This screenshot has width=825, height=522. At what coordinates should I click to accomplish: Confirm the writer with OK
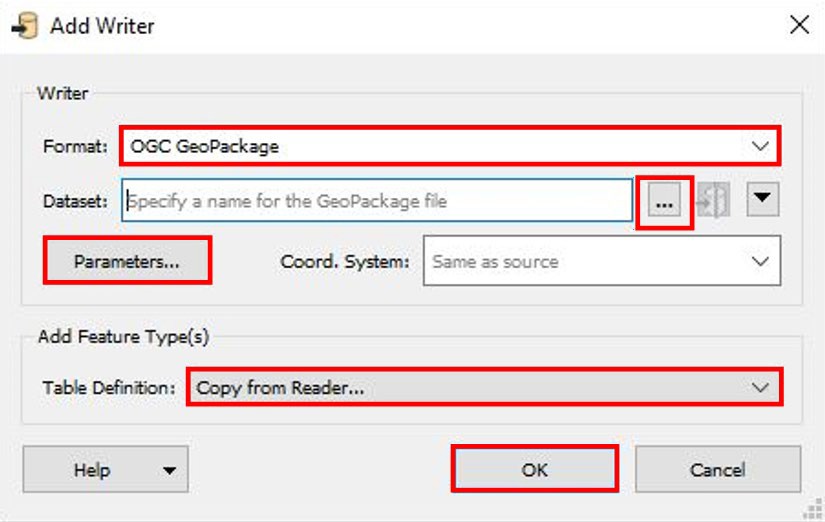point(535,469)
